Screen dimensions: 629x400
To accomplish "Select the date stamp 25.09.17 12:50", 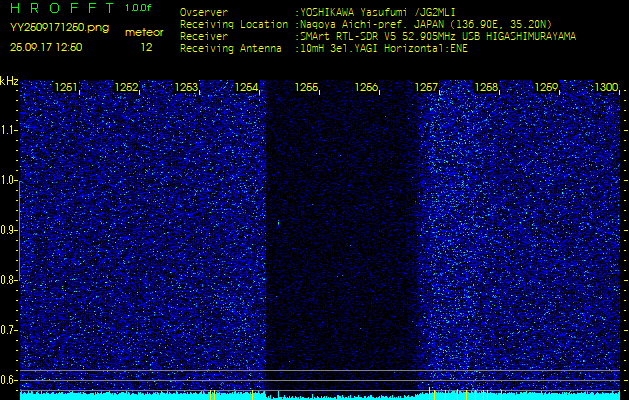I will coord(46,47).
